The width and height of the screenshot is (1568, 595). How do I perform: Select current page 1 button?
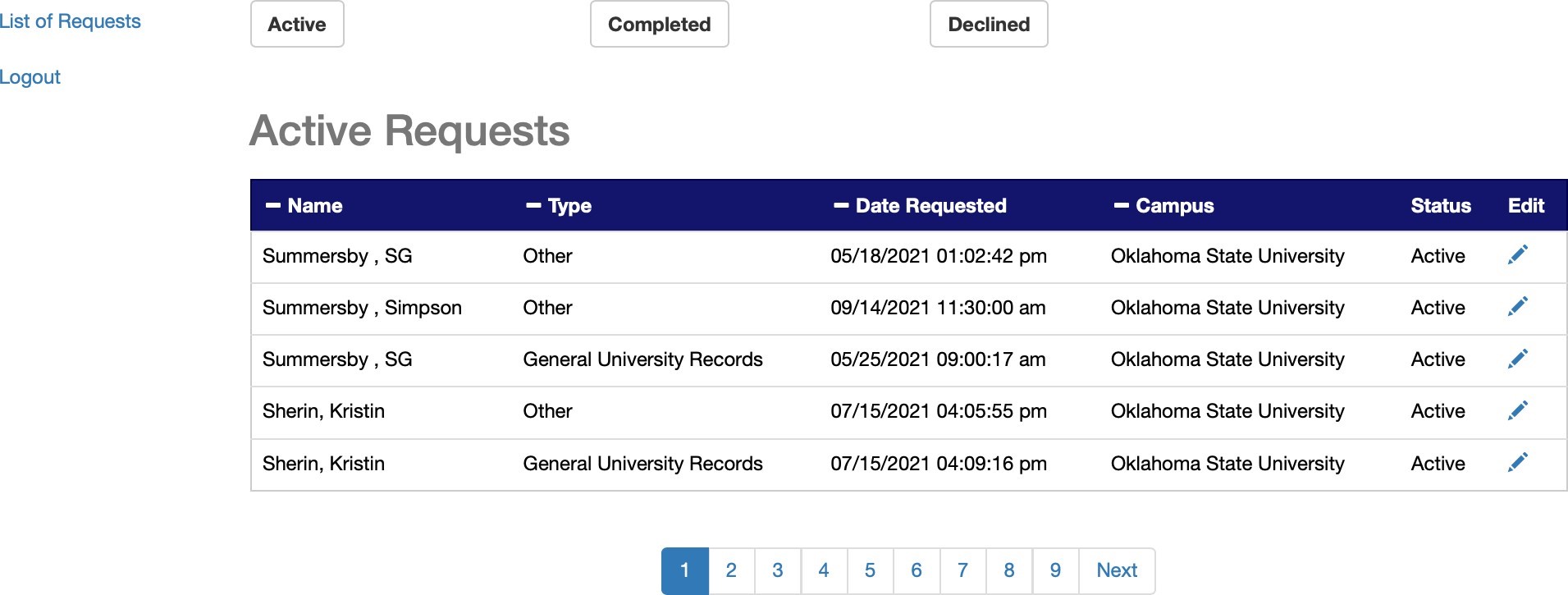click(x=685, y=570)
